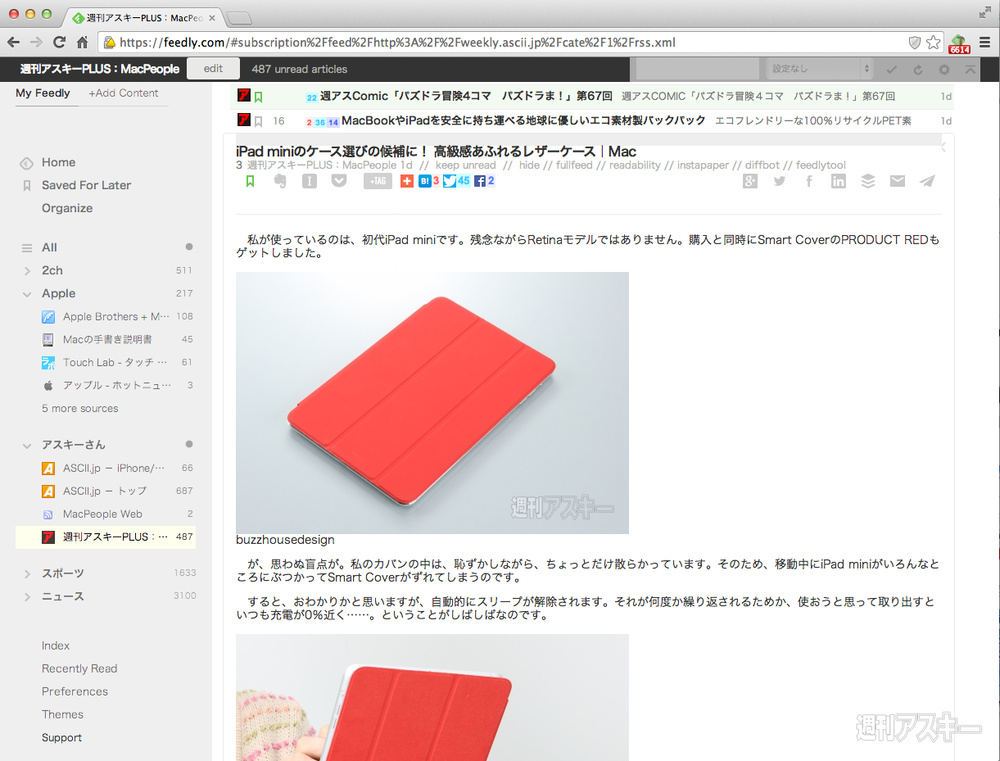Open Organize in the sidebar
The height and width of the screenshot is (761, 1000).
(67, 208)
